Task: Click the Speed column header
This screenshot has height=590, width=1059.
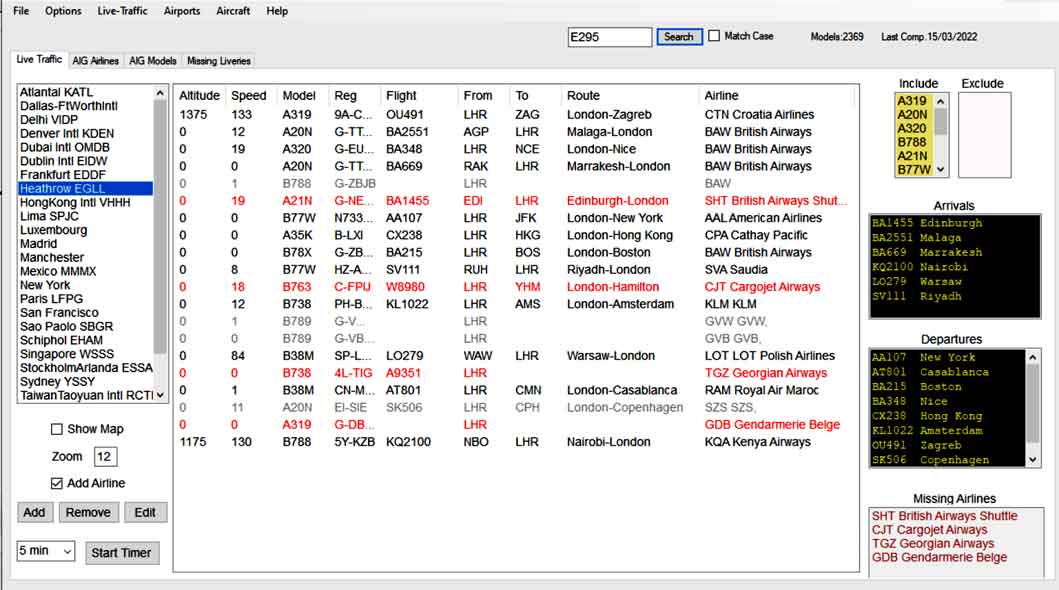Action: point(249,96)
